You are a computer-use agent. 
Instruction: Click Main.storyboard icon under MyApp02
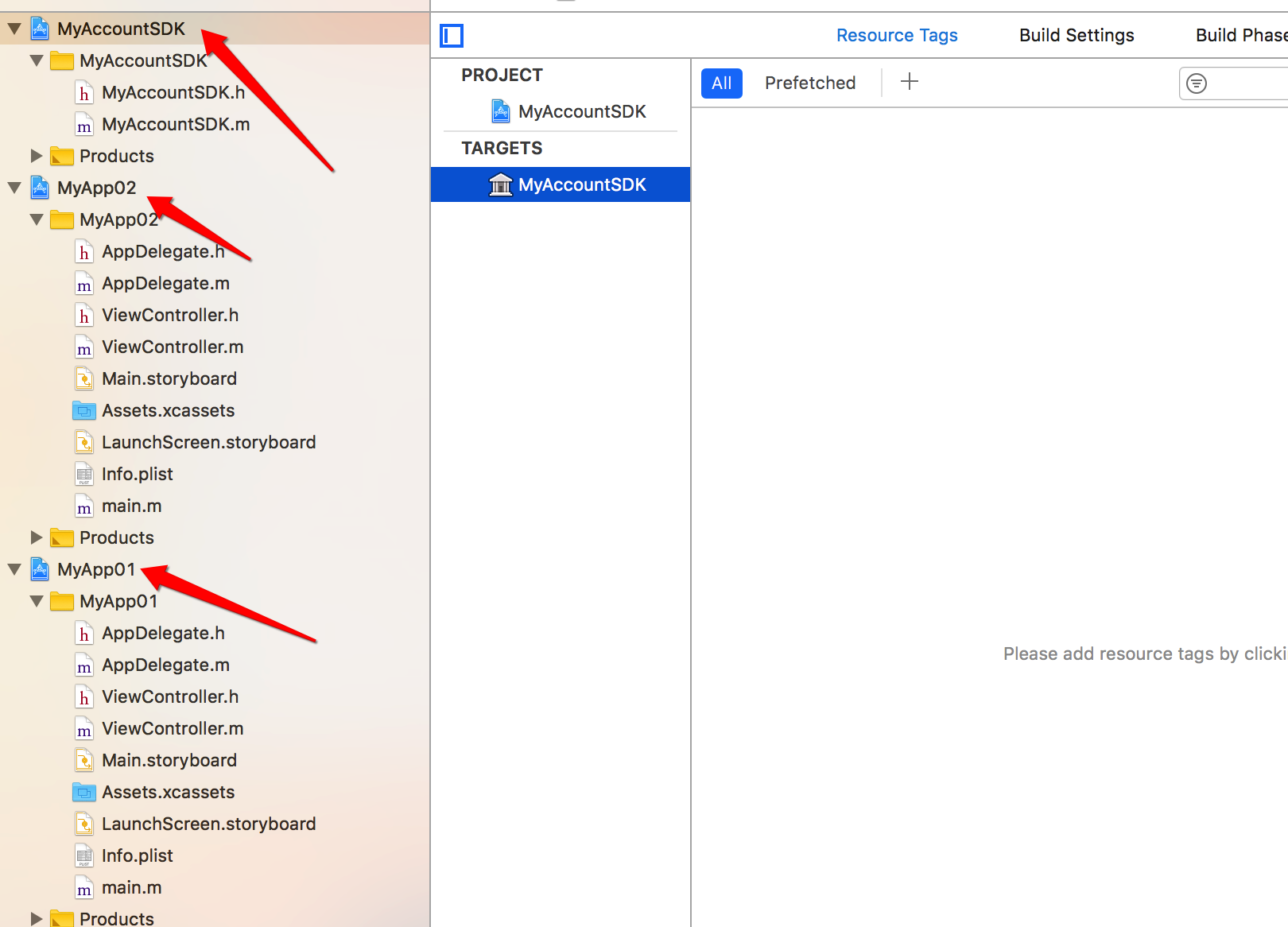coord(84,379)
